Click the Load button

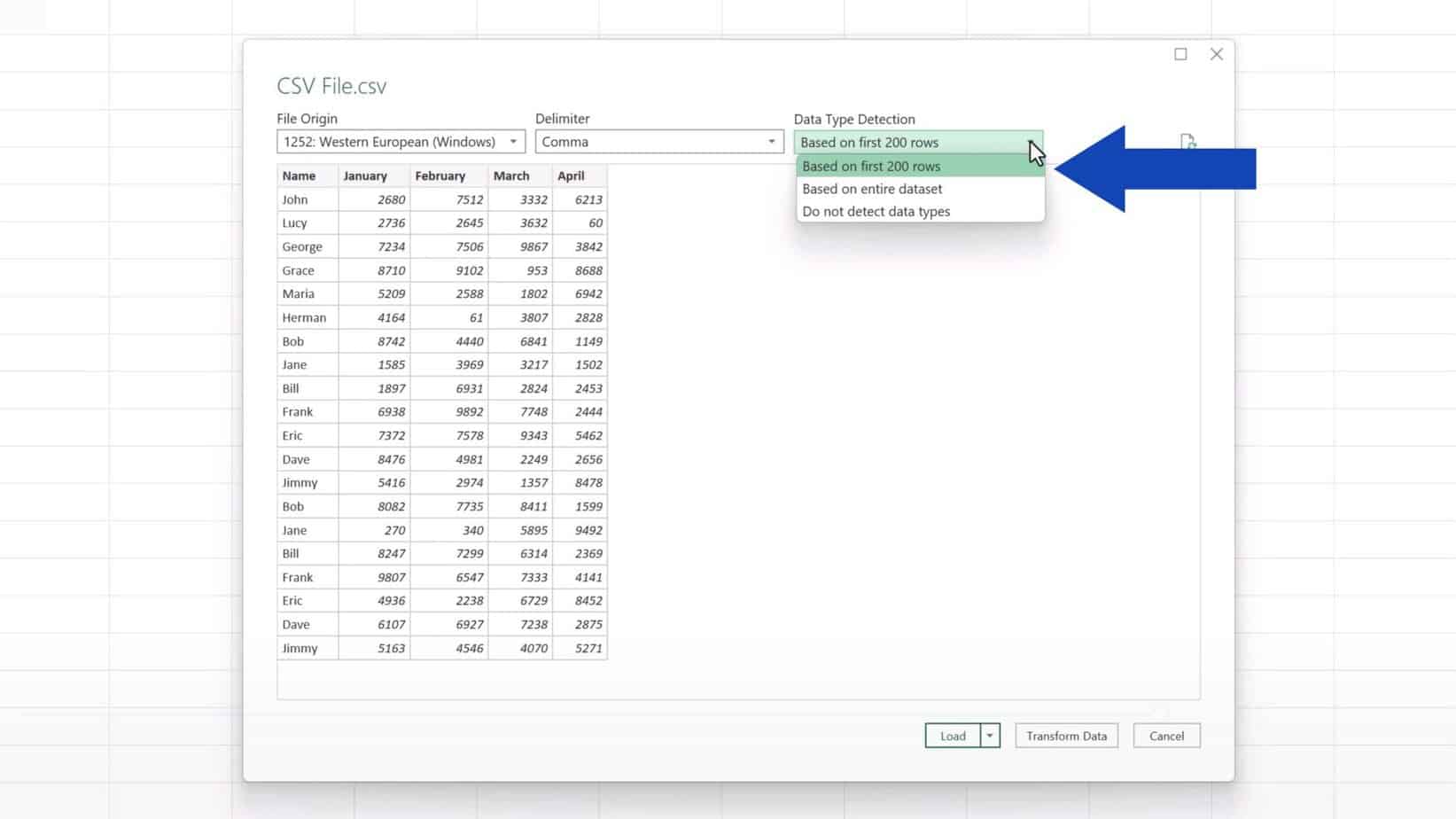[x=951, y=735]
